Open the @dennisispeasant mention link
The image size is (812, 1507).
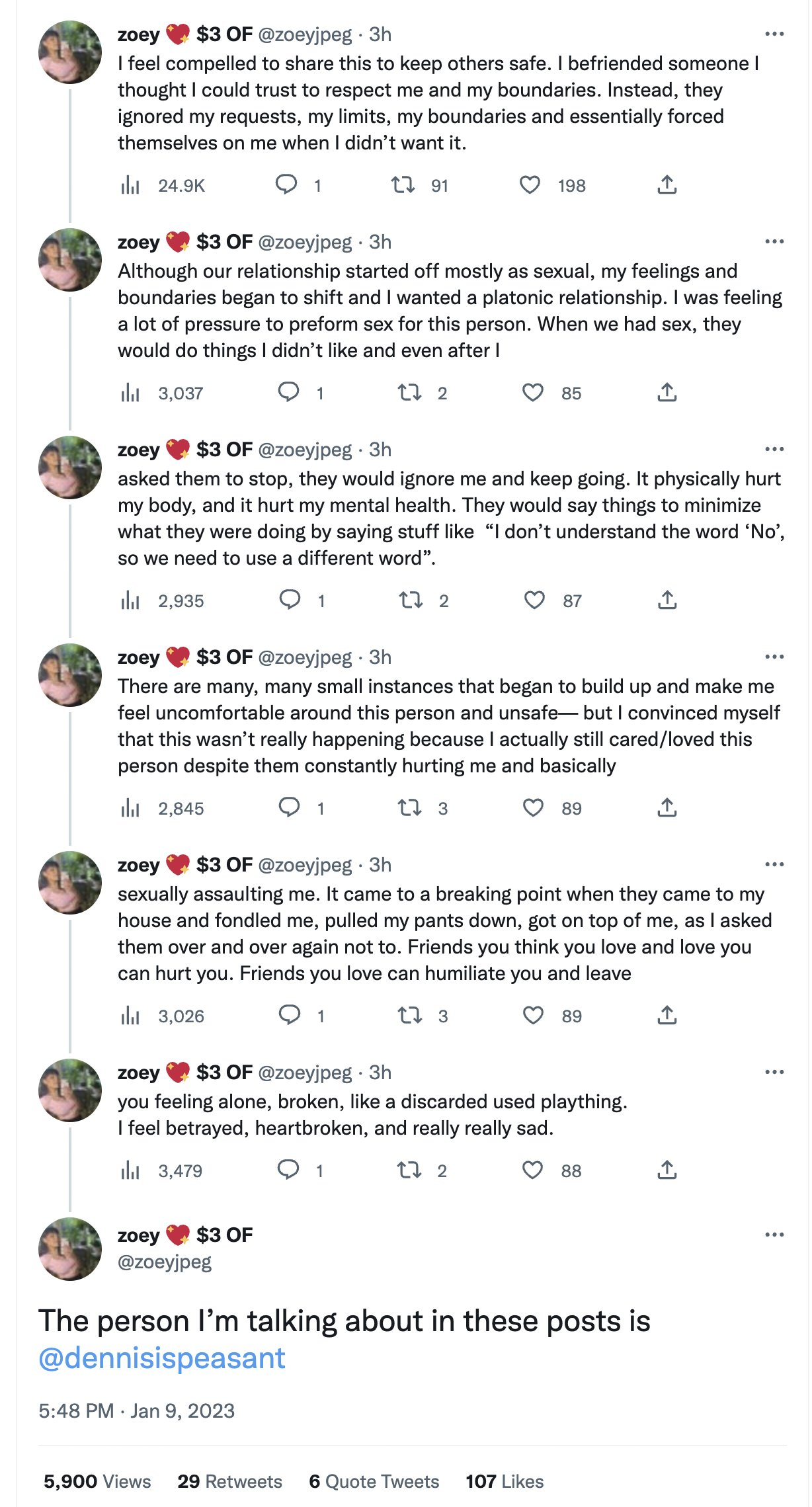click(162, 1359)
